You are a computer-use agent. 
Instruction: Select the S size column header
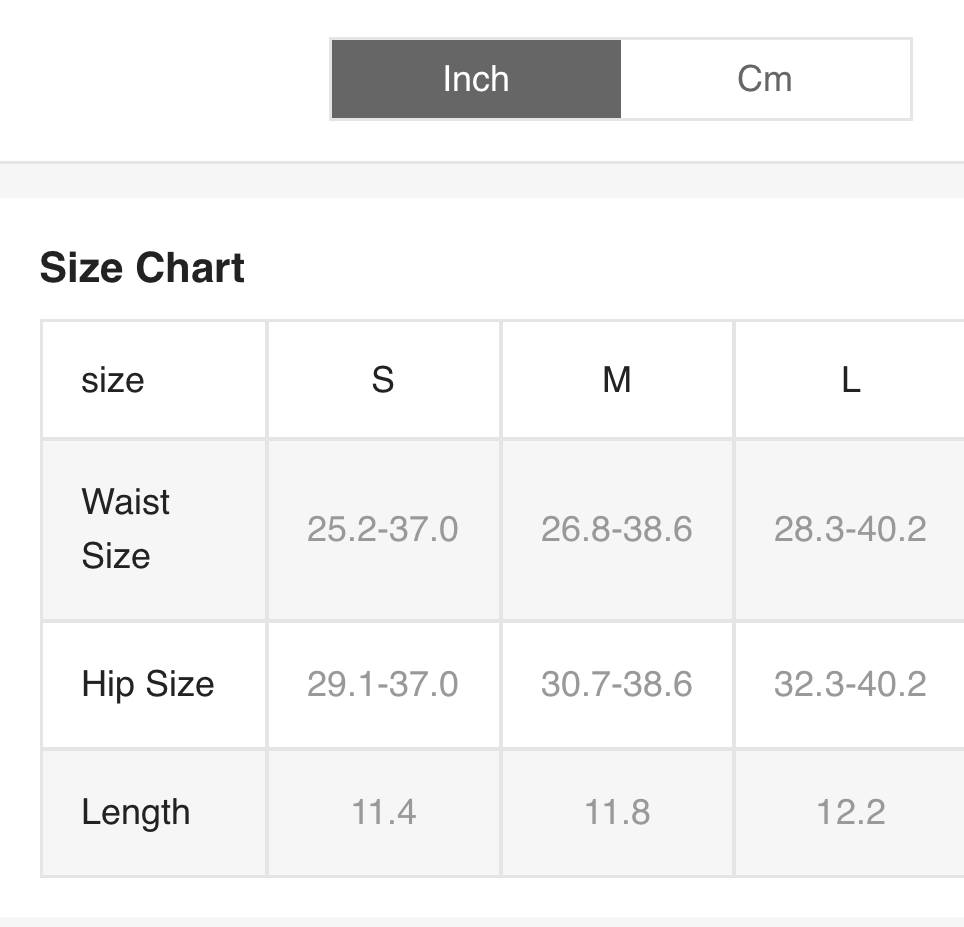(383, 380)
